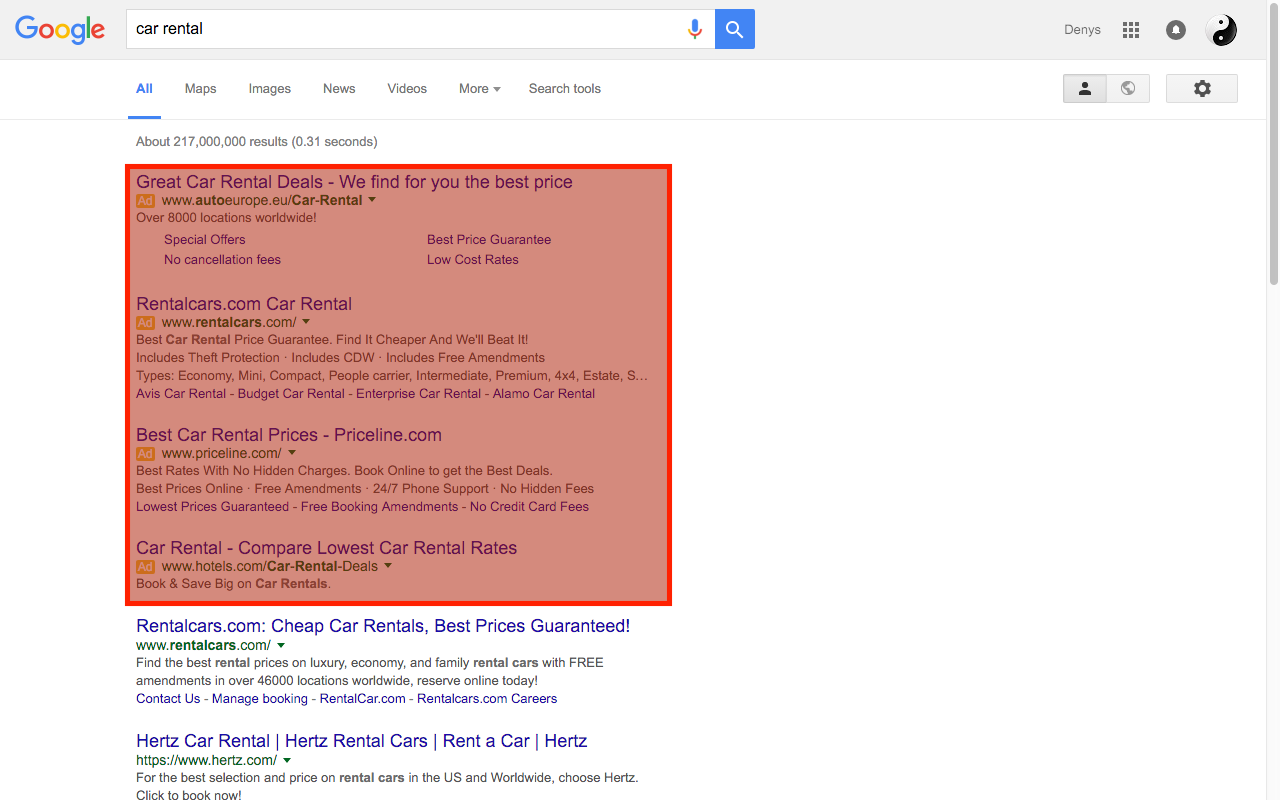The height and width of the screenshot is (800, 1280).
Task: Expand the More dropdown menu
Action: (480, 89)
